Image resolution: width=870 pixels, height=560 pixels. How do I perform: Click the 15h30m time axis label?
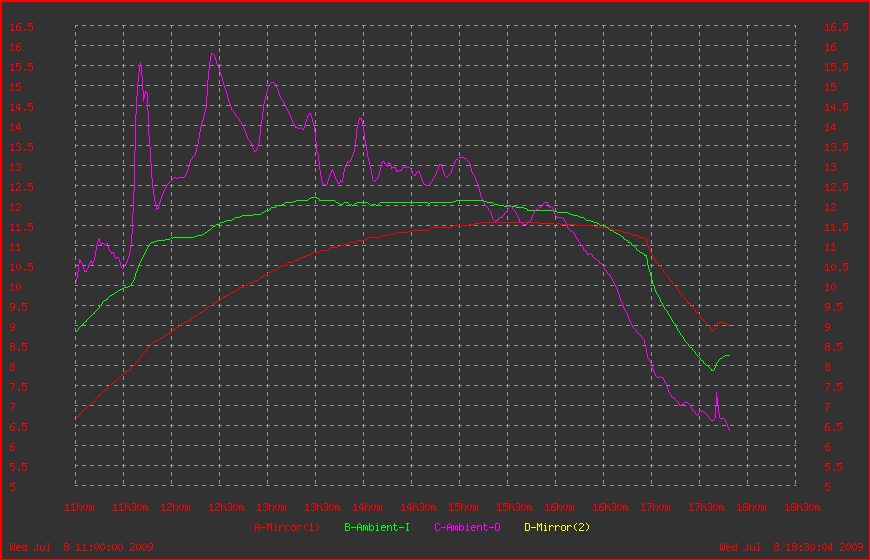[x=514, y=507]
